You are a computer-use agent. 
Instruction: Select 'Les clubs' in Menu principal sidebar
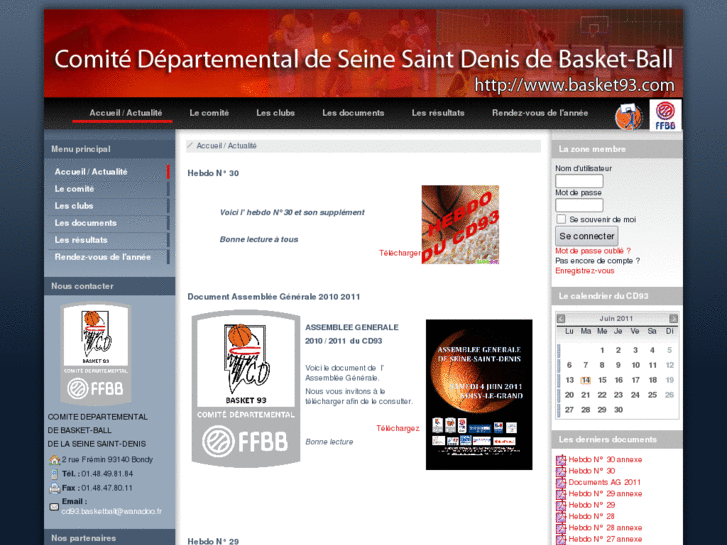[74, 206]
